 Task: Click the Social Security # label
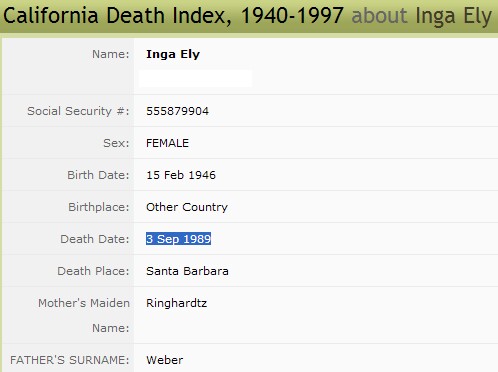[x=78, y=111]
